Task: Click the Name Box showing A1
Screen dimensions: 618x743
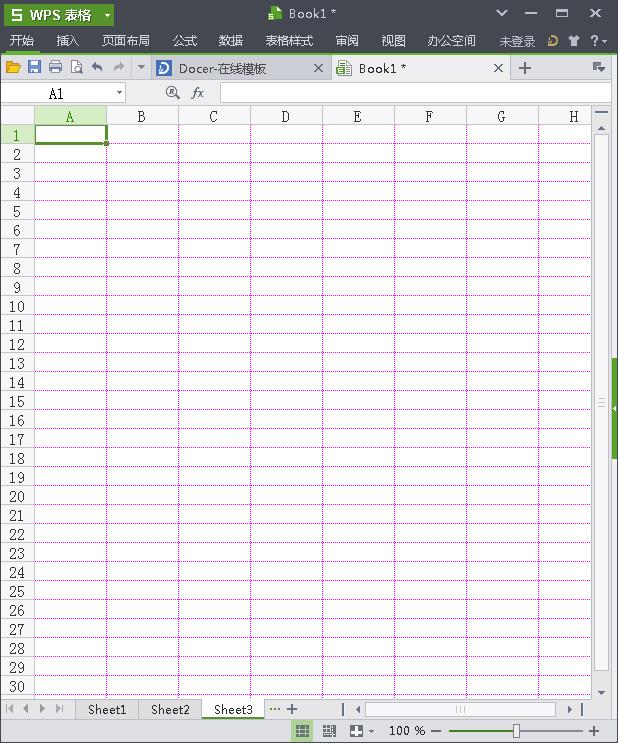Action: pos(57,93)
